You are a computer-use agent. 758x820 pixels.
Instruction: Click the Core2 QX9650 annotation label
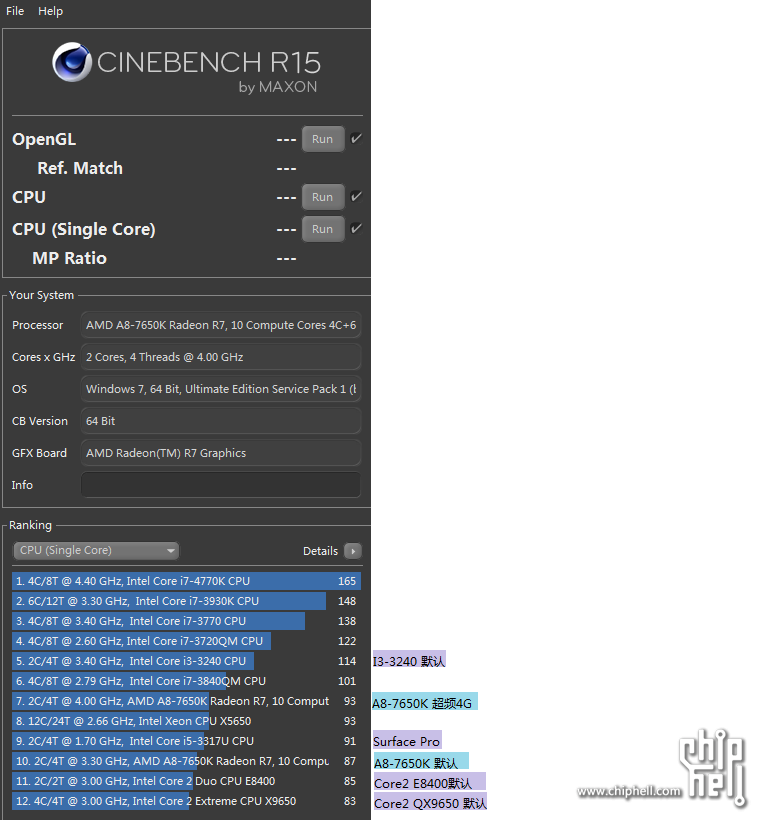[x=431, y=803]
